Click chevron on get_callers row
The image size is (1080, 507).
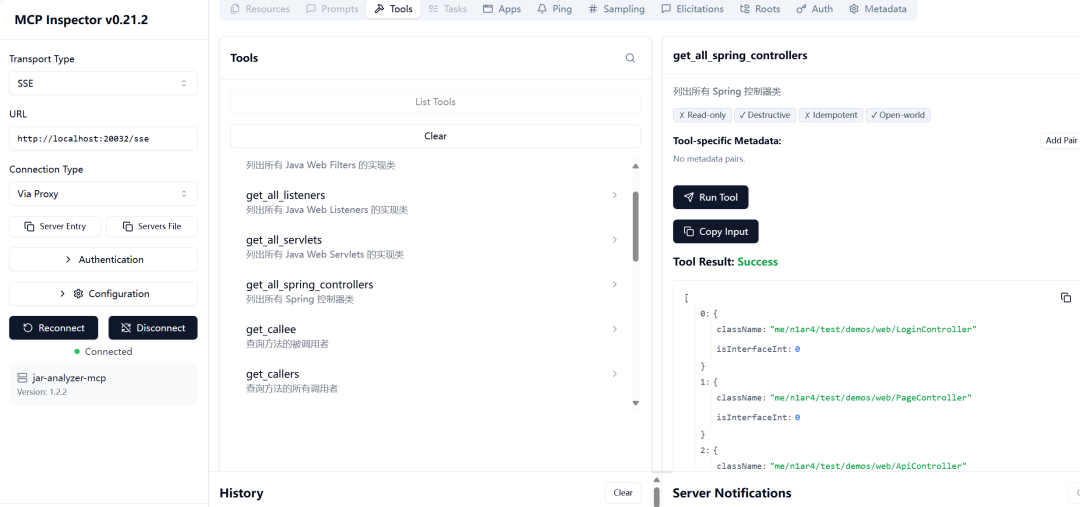coord(614,374)
